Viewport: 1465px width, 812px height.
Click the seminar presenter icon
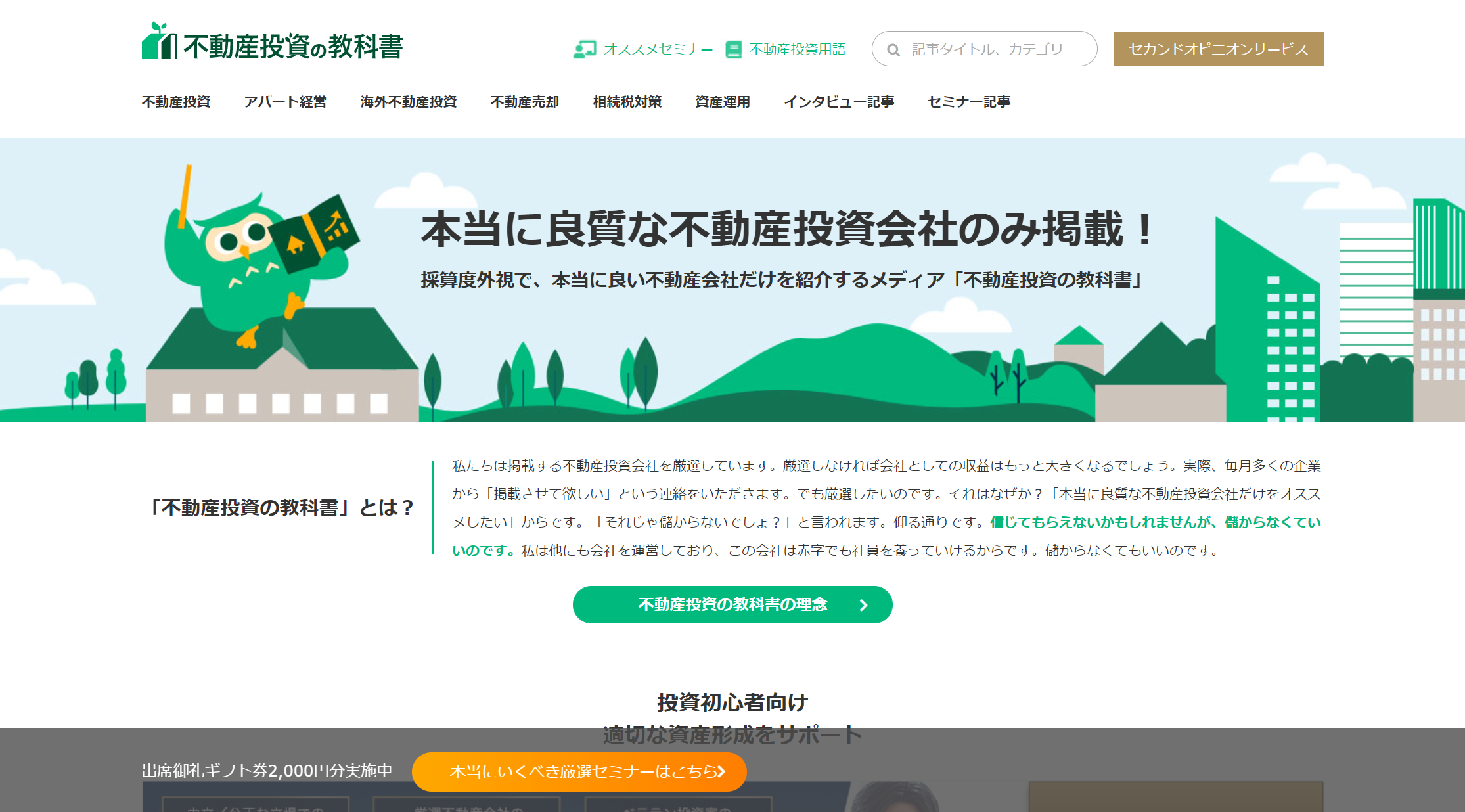pyautogui.click(x=584, y=49)
